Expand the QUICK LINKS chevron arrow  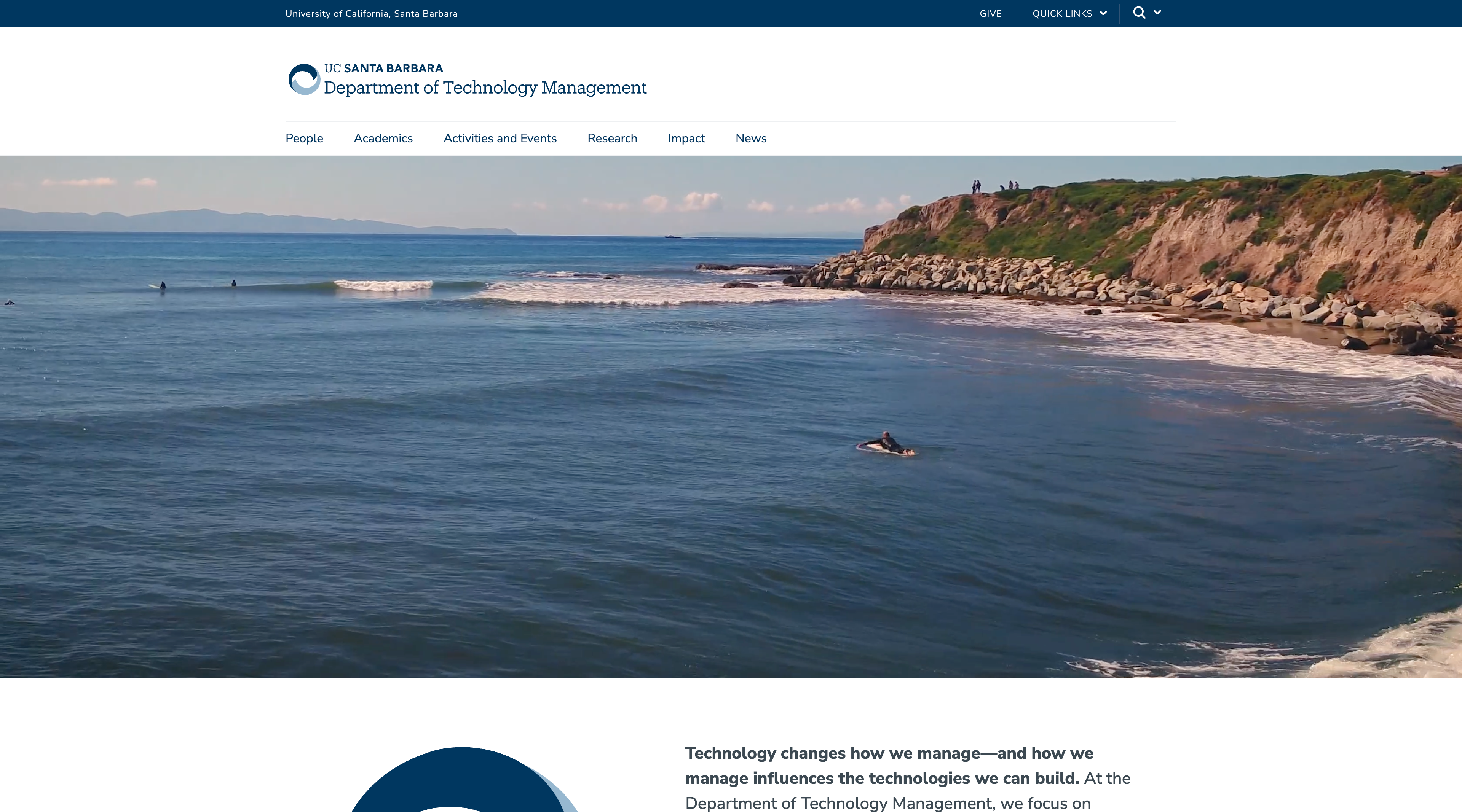1103,13
